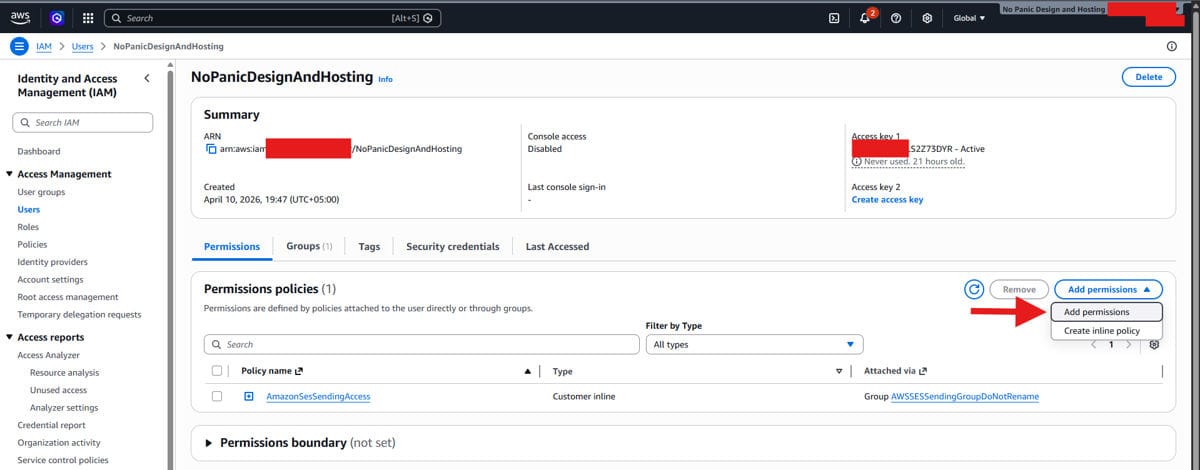The width and height of the screenshot is (1200, 470).
Task: Click the Create access key link
Action: [887, 199]
